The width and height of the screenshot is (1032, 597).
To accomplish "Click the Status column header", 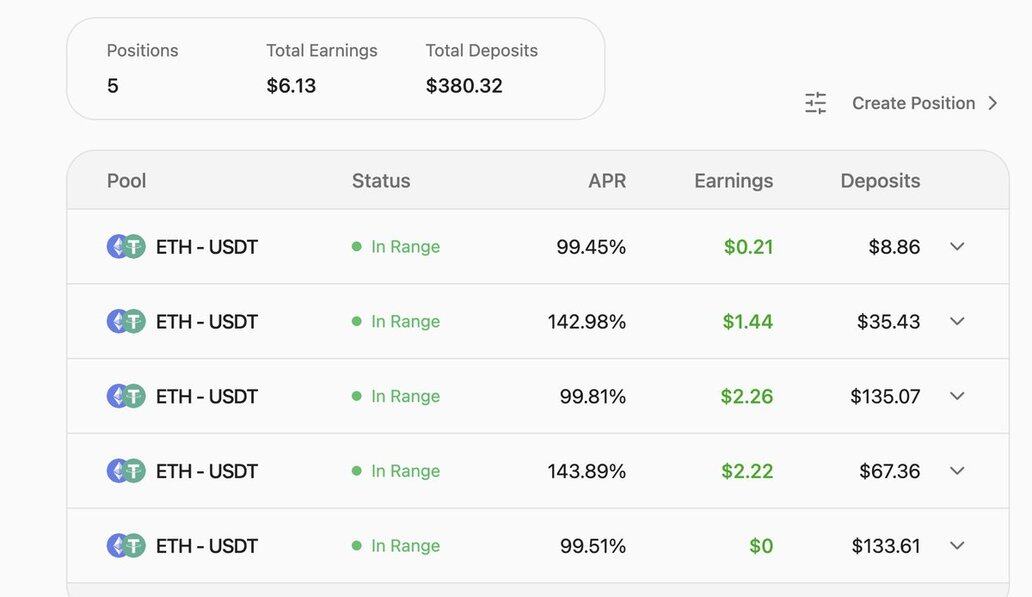I will tap(381, 181).
